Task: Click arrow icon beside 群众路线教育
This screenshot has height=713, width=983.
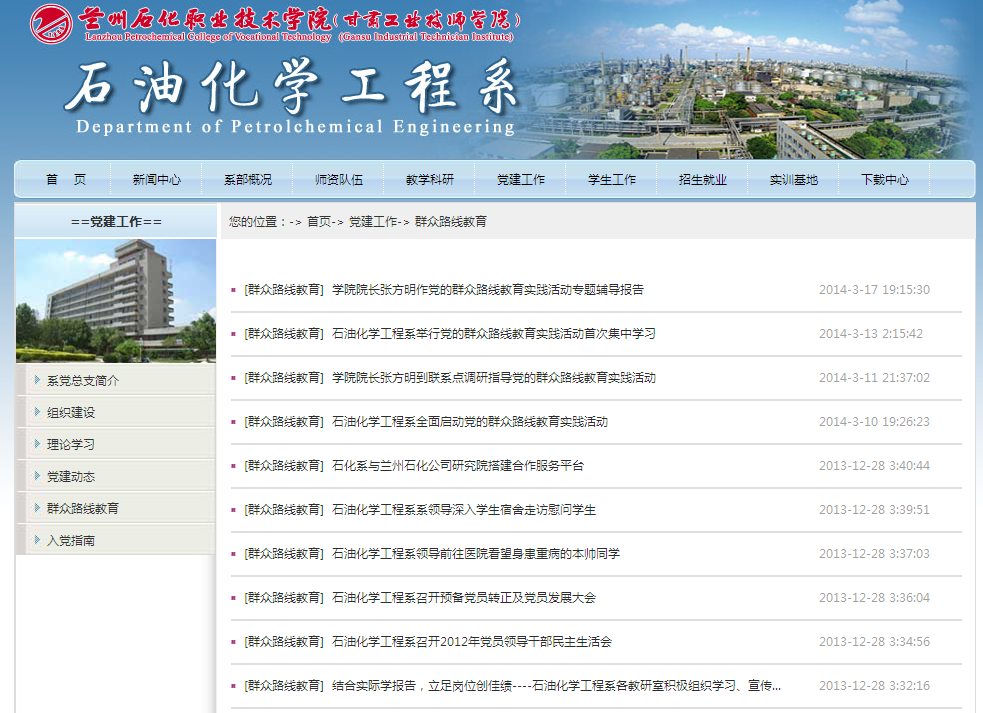Action: 37,508
